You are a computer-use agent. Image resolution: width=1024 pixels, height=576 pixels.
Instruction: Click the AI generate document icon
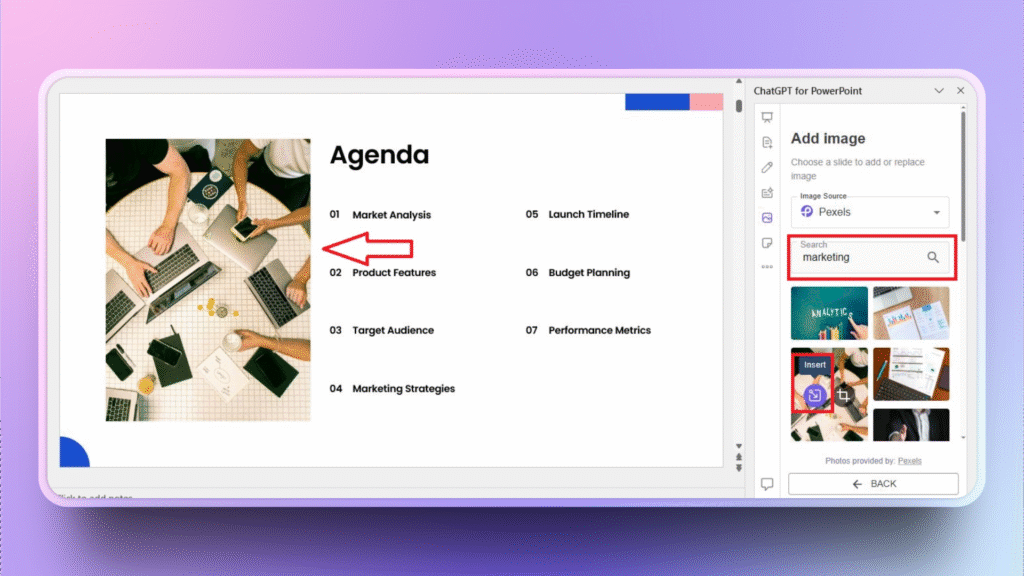(767, 192)
